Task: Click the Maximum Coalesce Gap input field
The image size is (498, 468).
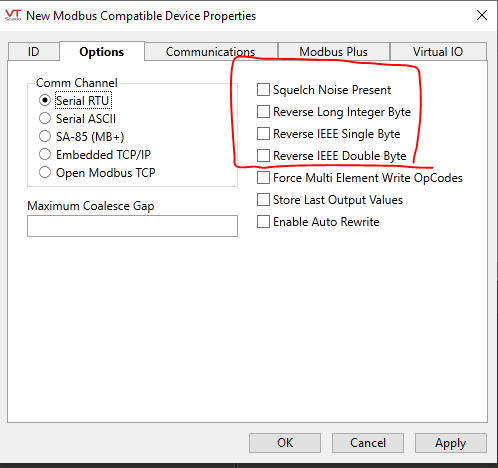Action: (x=132, y=226)
